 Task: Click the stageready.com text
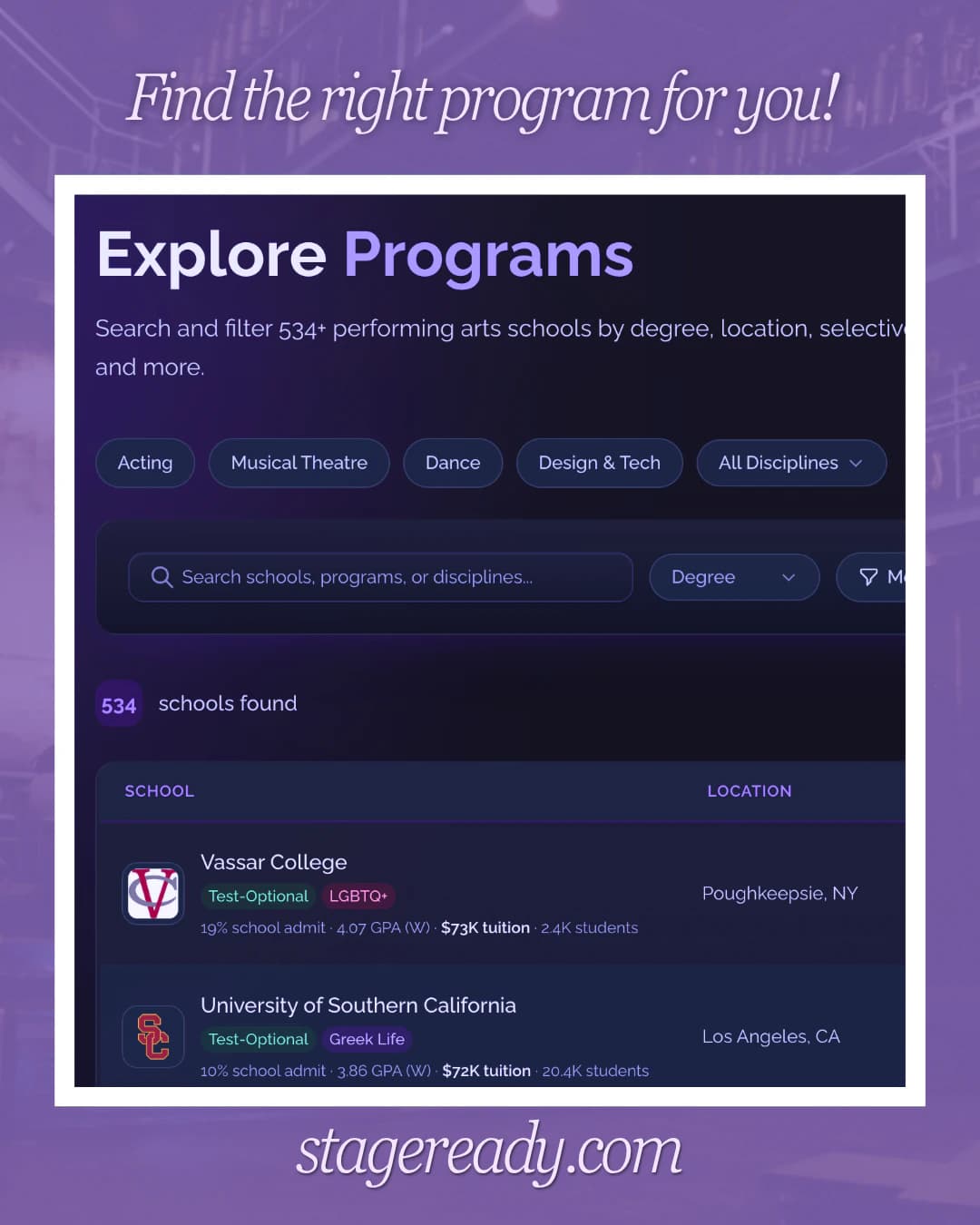489,1152
